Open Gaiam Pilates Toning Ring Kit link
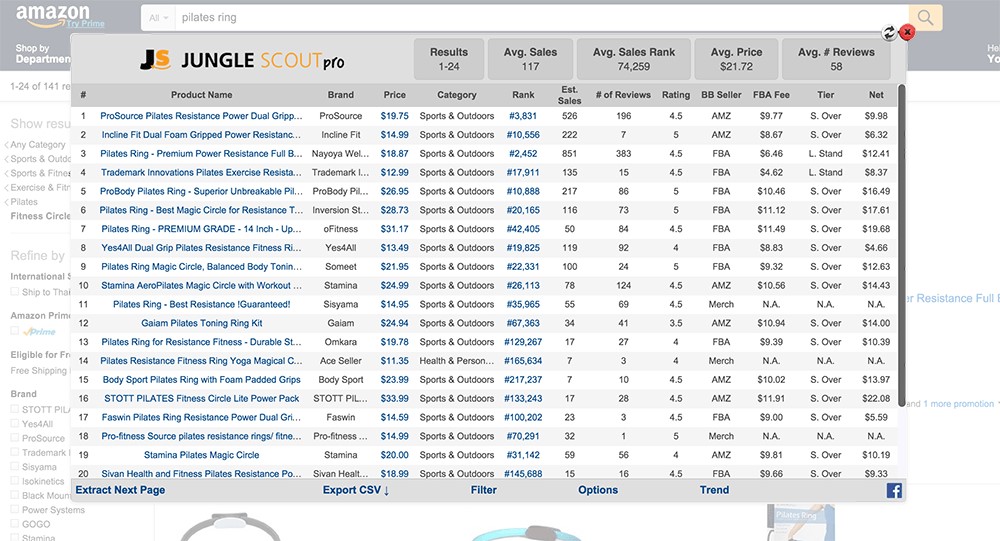The height and width of the screenshot is (541, 1000). tap(202, 323)
